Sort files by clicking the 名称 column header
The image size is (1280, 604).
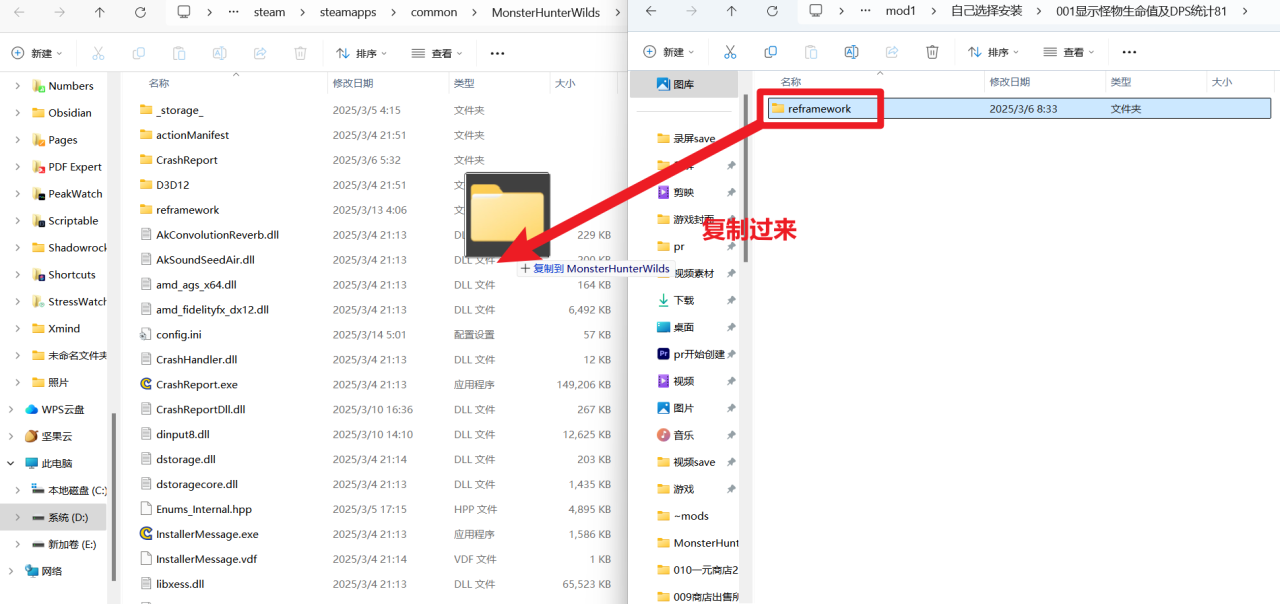[x=158, y=84]
